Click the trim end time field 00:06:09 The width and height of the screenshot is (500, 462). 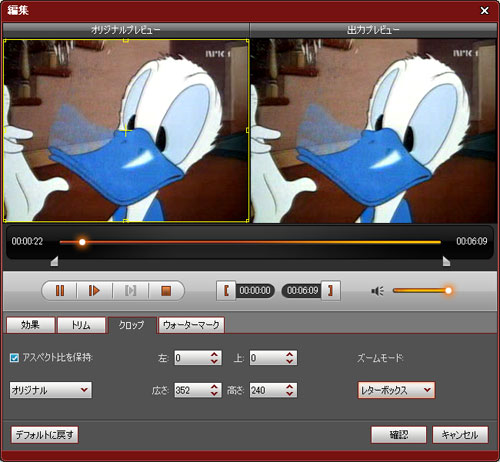302,291
